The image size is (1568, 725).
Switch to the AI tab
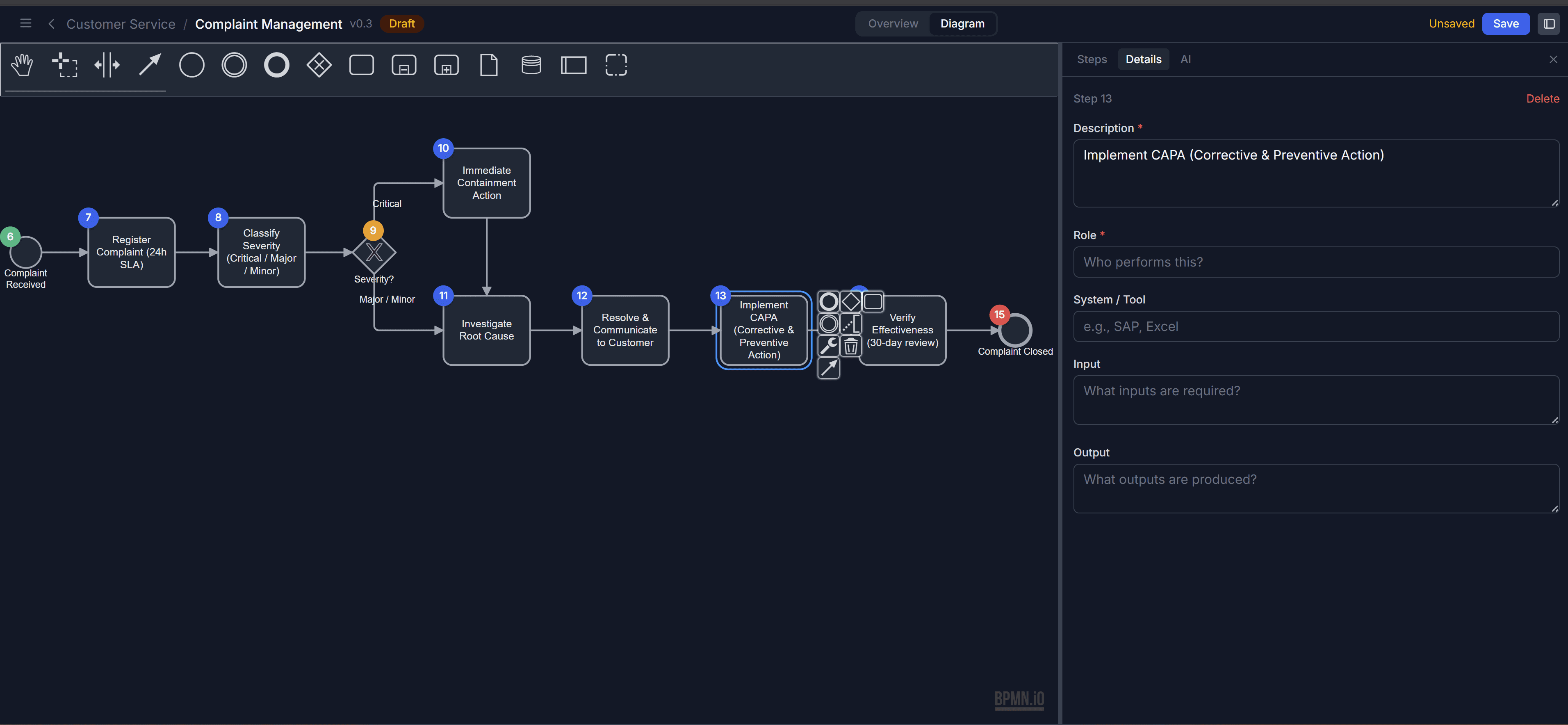[x=1186, y=59]
